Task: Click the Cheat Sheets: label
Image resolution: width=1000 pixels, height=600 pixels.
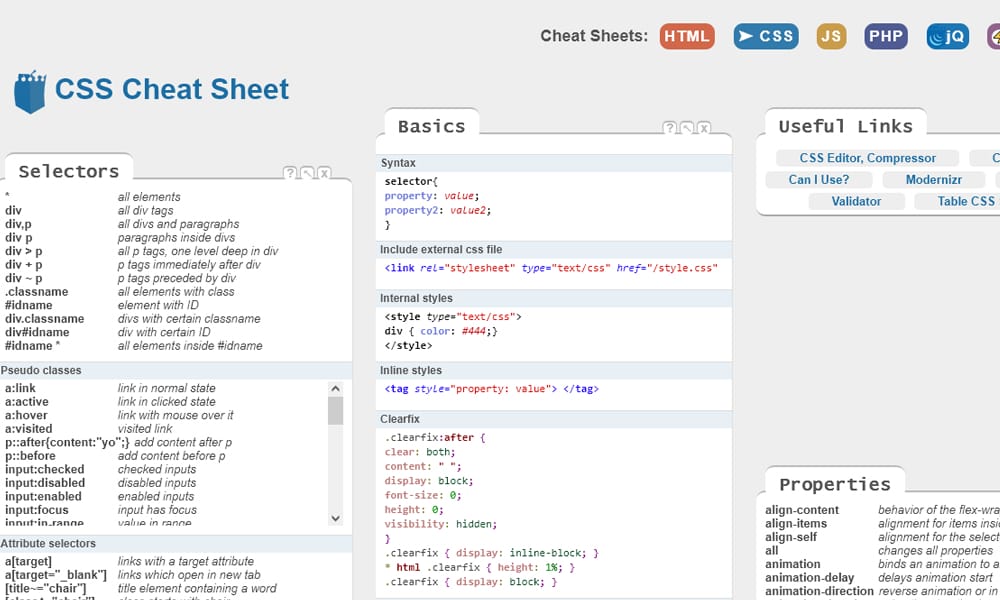Action: (594, 36)
